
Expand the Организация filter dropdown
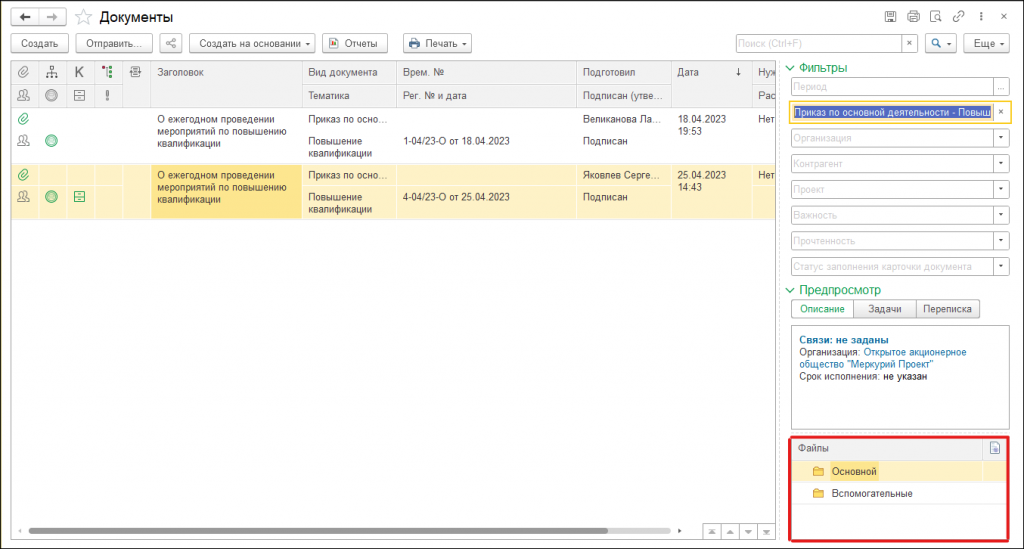[x=1000, y=138]
